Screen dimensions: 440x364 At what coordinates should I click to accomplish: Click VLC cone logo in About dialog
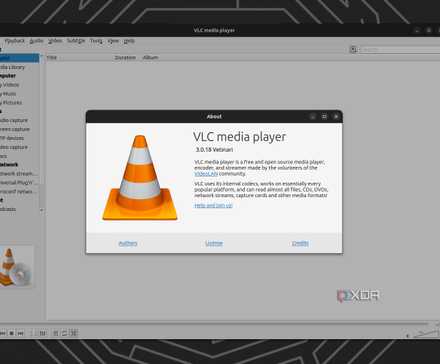pos(140,178)
